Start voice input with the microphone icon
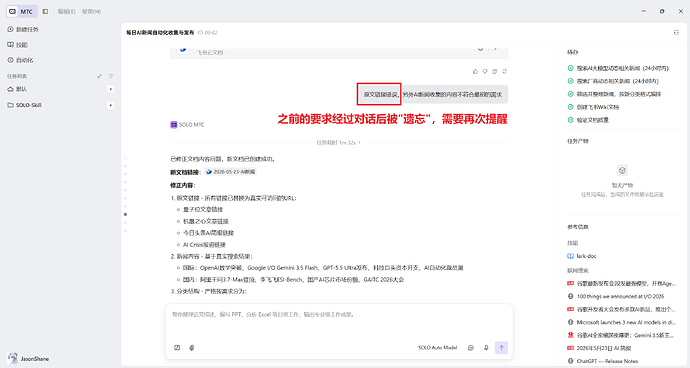 coord(486,348)
